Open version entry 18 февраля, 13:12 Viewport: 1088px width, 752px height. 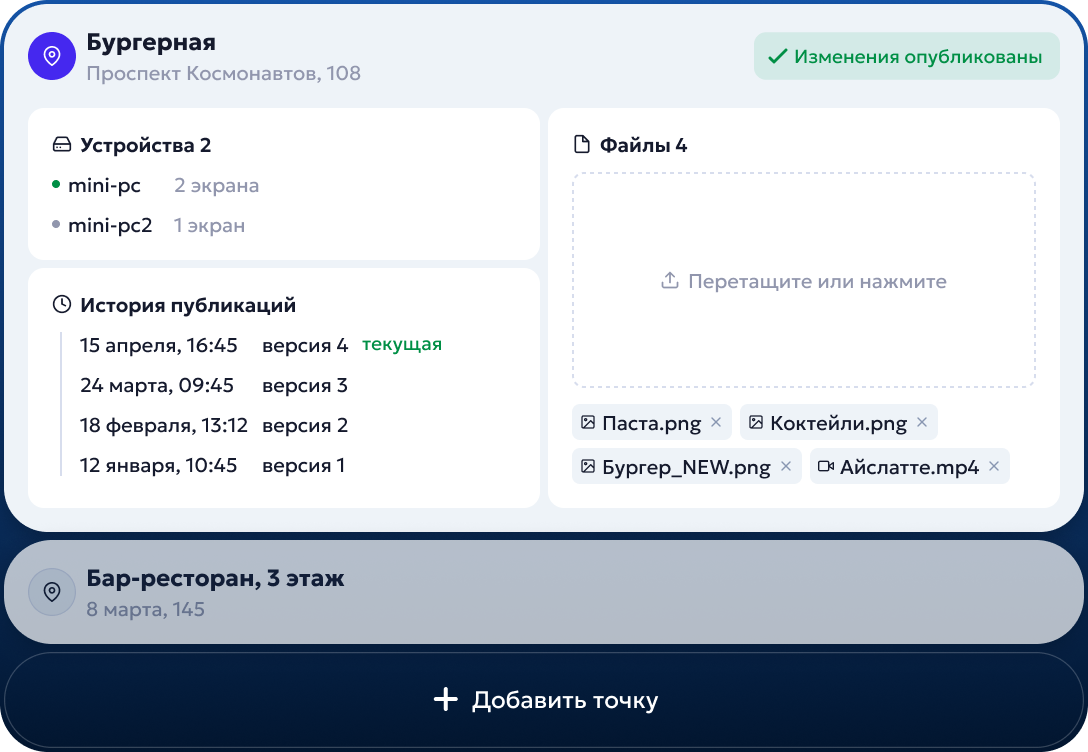tap(164, 425)
